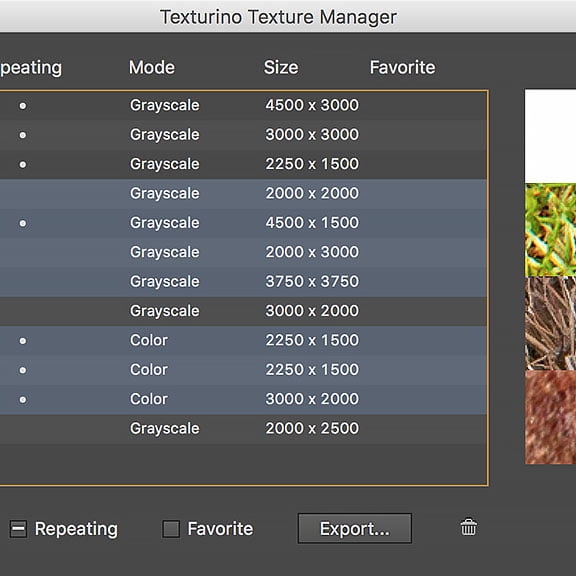Image resolution: width=576 pixels, height=576 pixels.
Task: Enable the Favorite checkbox
Action: pos(171,529)
